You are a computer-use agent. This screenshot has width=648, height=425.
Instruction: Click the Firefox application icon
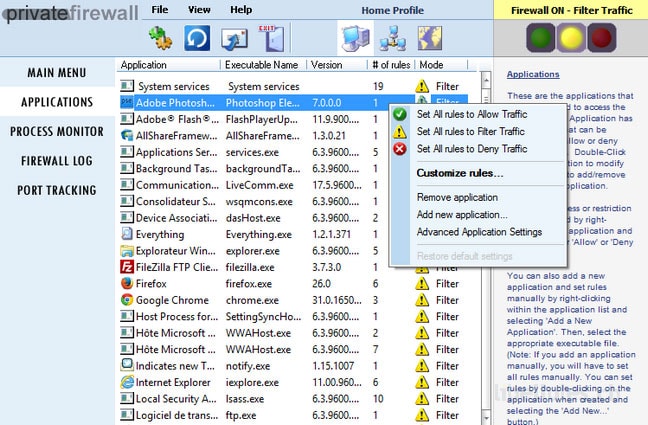point(127,283)
